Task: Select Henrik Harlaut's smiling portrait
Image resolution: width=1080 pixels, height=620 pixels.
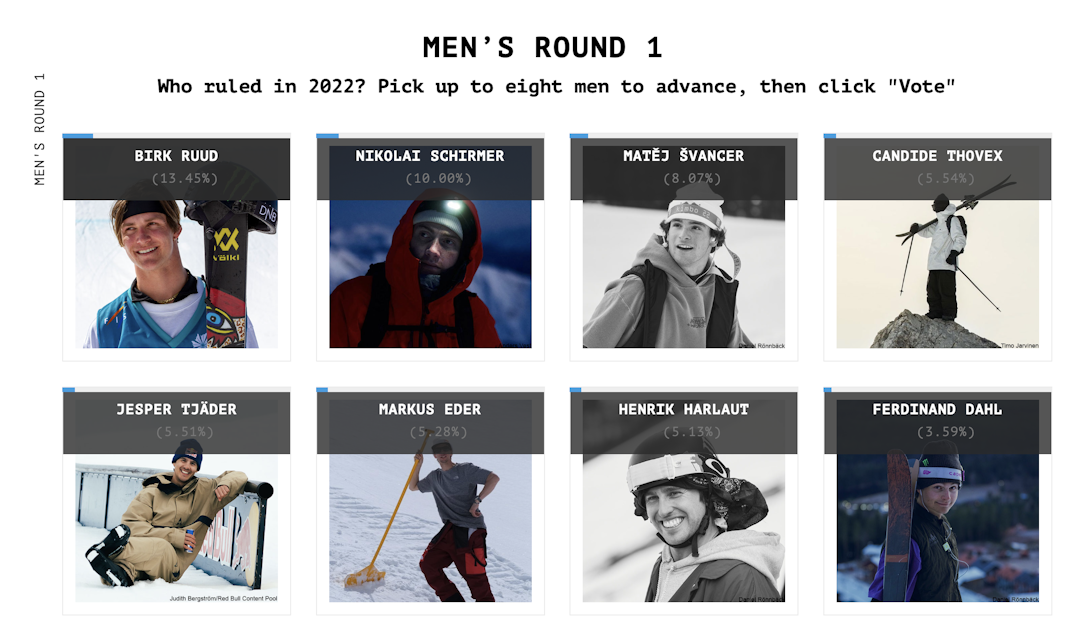Action: pyautogui.click(x=684, y=528)
